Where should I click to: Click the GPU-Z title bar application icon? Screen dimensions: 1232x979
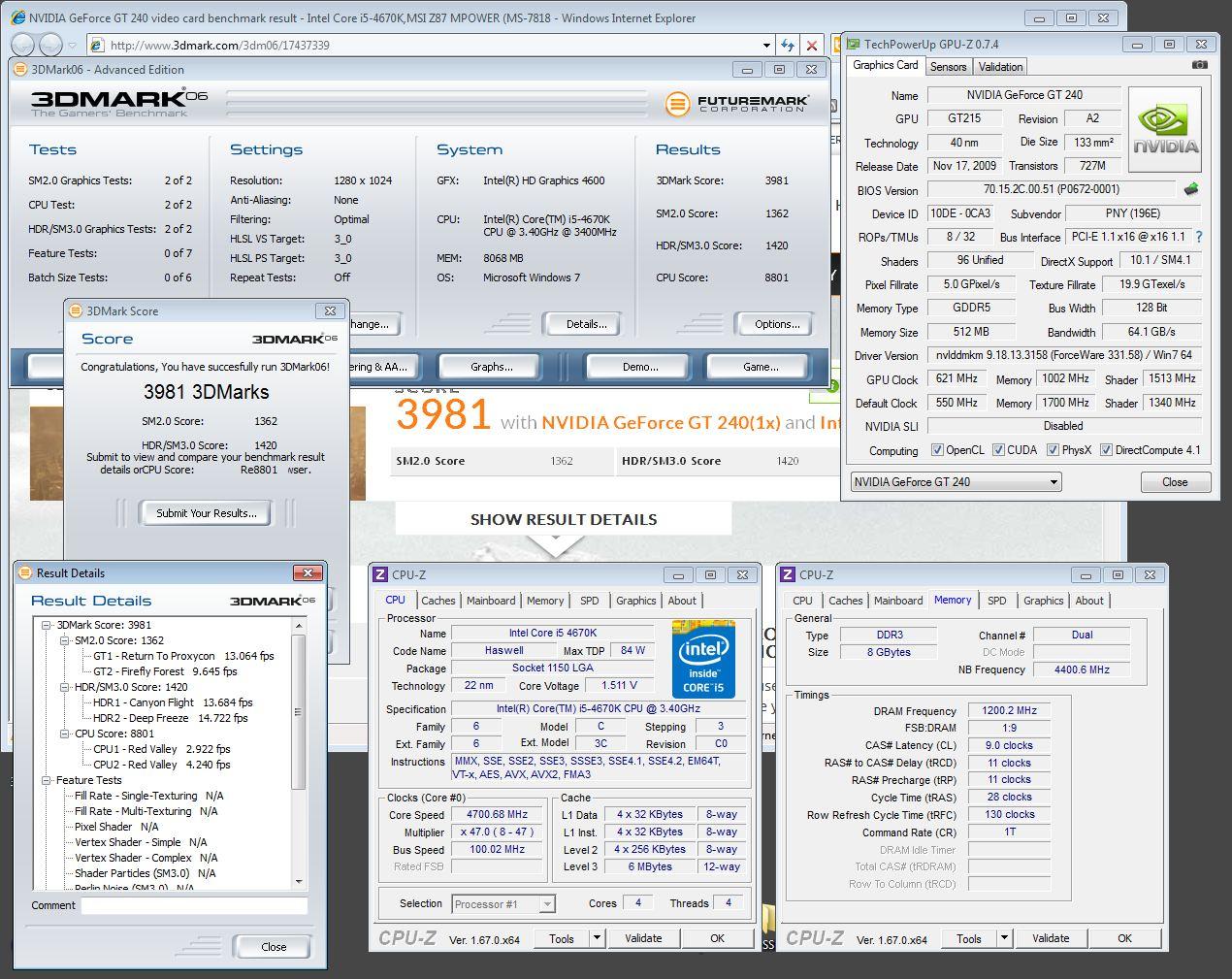click(853, 44)
